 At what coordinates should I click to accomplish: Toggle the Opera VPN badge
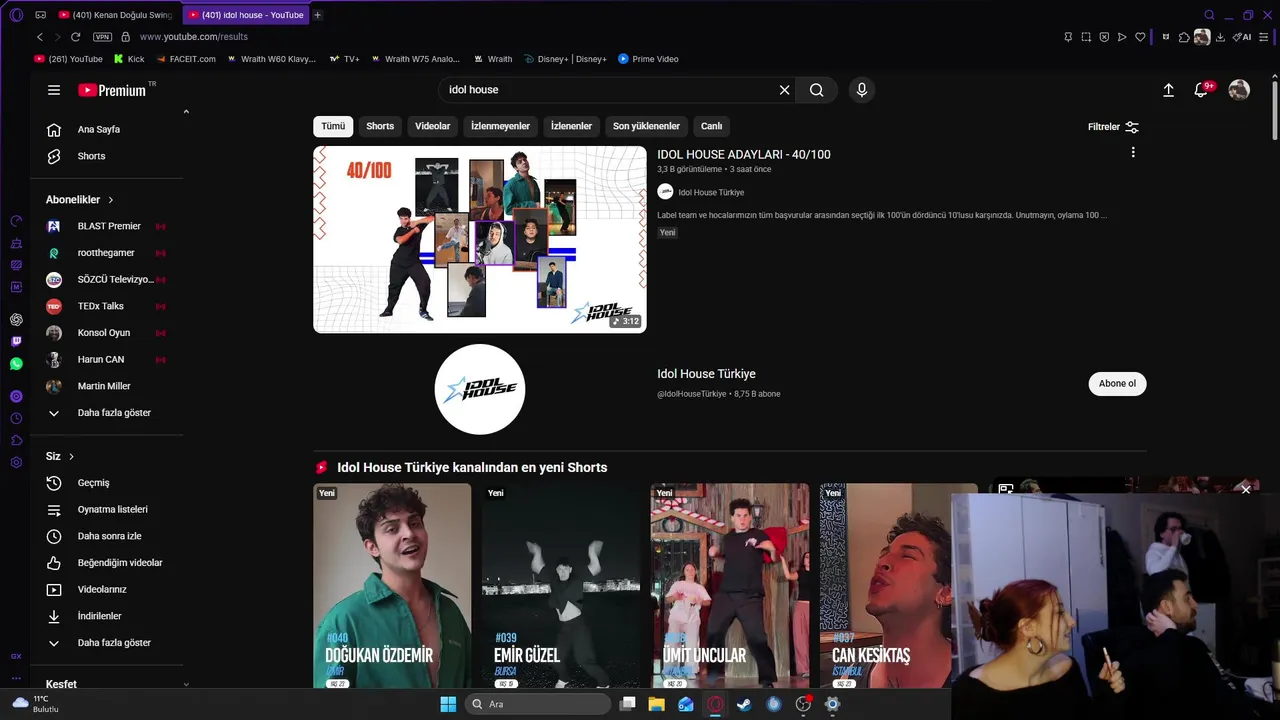102,37
